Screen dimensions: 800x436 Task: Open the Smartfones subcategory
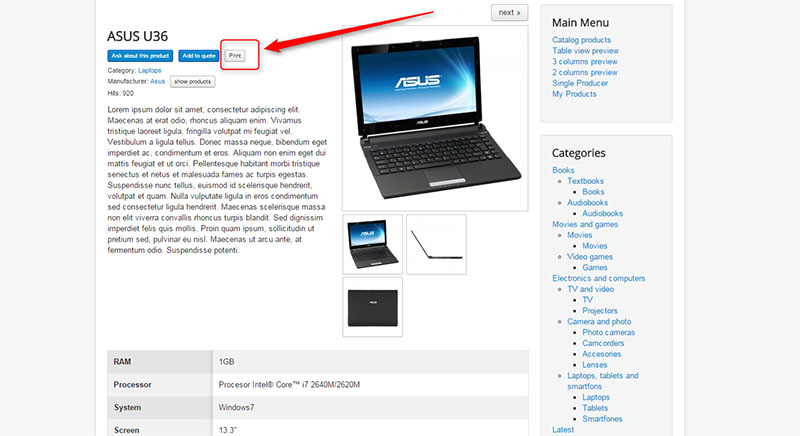[x=602, y=419]
